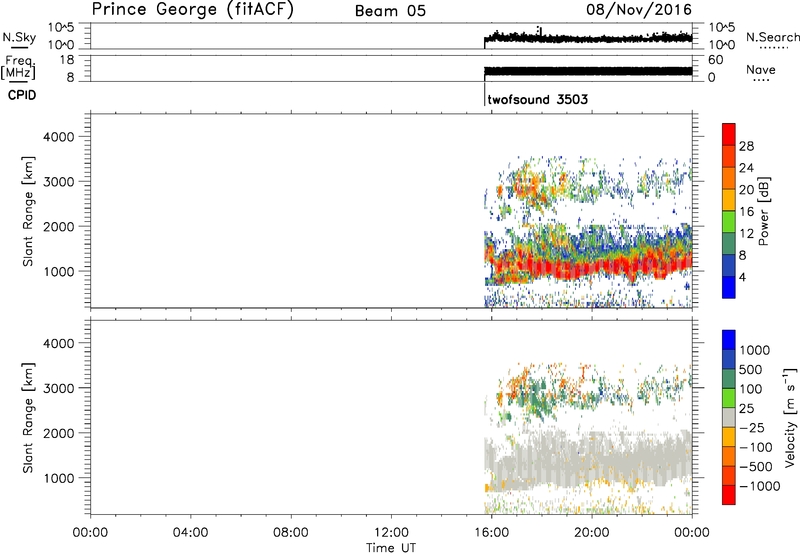The width and height of the screenshot is (800, 554).
Task: Click the green swatch on the Velocity colorbar
Action: 729,398
